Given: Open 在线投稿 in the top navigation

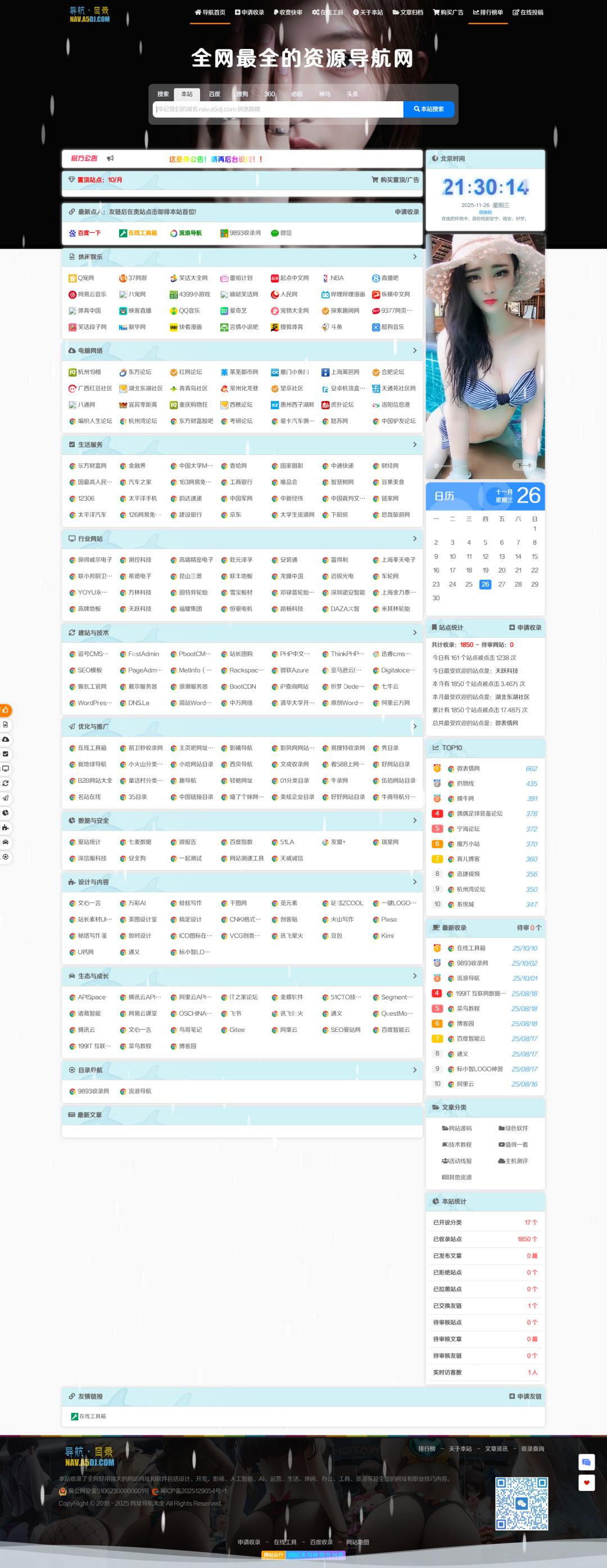Looking at the screenshot, I should (528, 12).
